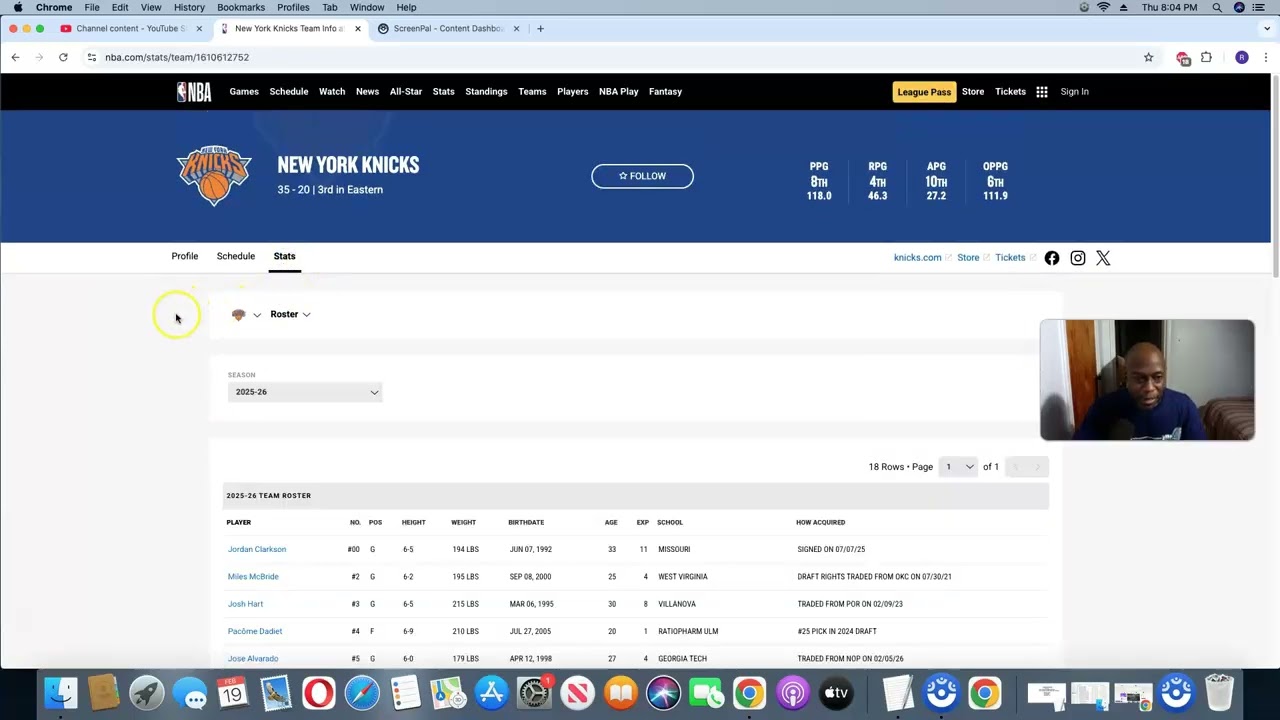Open the Apple menu

pyautogui.click(x=17, y=7)
